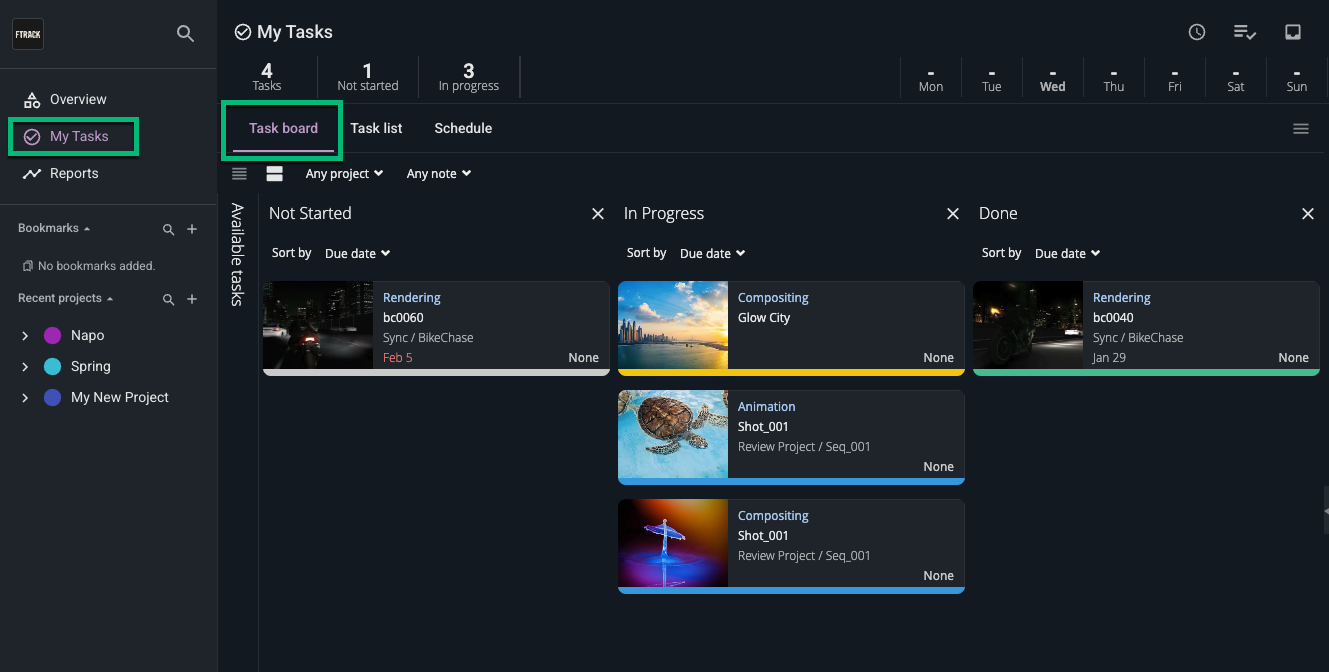Switch to compact list view toggle

point(239,173)
